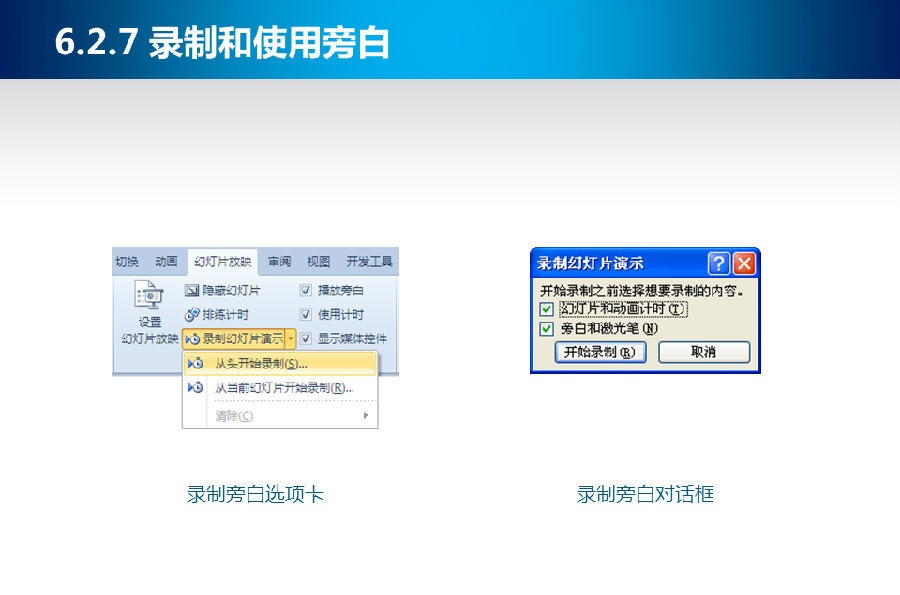Viewport: 900px width, 595px height.
Task: Toggle the 使用计时 checkbox
Action: pos(306,314)
